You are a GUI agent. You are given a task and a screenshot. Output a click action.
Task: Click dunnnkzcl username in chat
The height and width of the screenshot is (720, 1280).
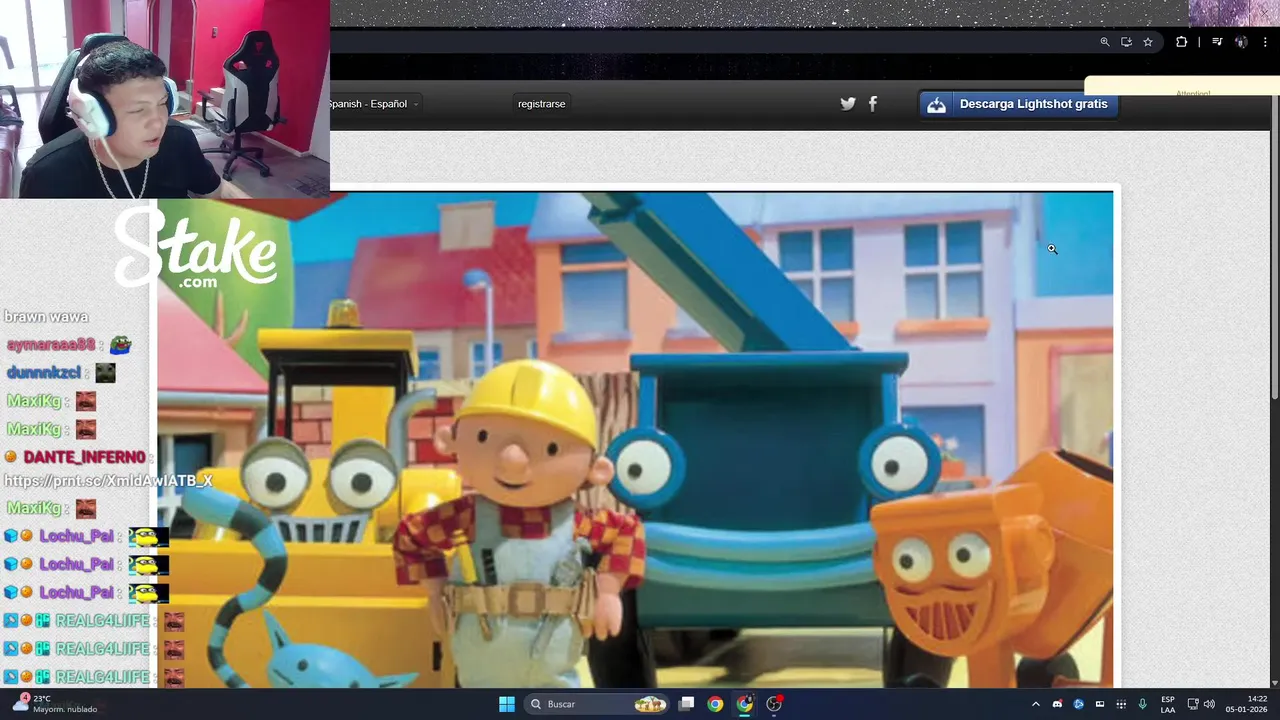(x=44, y=373)
